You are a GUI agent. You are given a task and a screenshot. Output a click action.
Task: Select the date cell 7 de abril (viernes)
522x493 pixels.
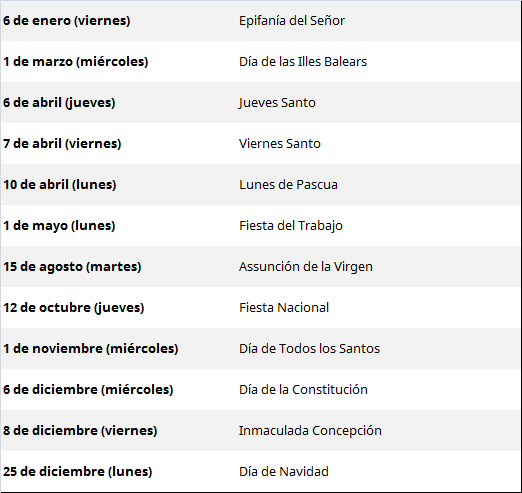62,144
